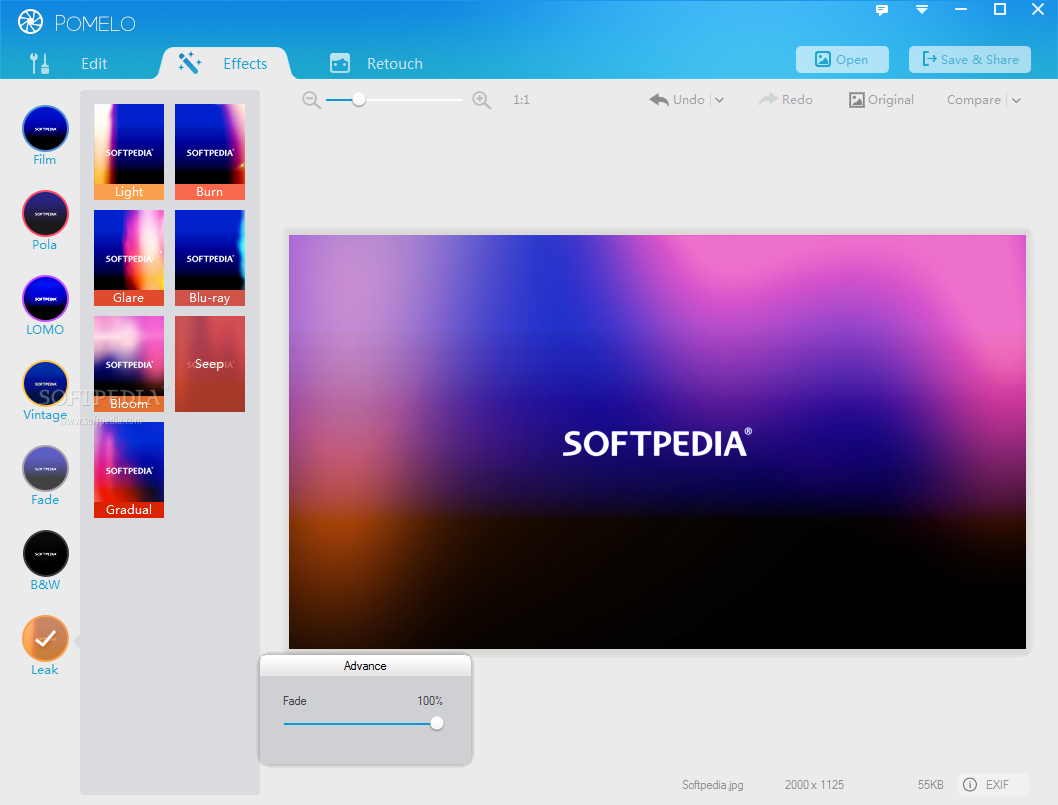Click the zoom in magnifier icon
The image size is (1058, 805).
(x=481, y=100)
